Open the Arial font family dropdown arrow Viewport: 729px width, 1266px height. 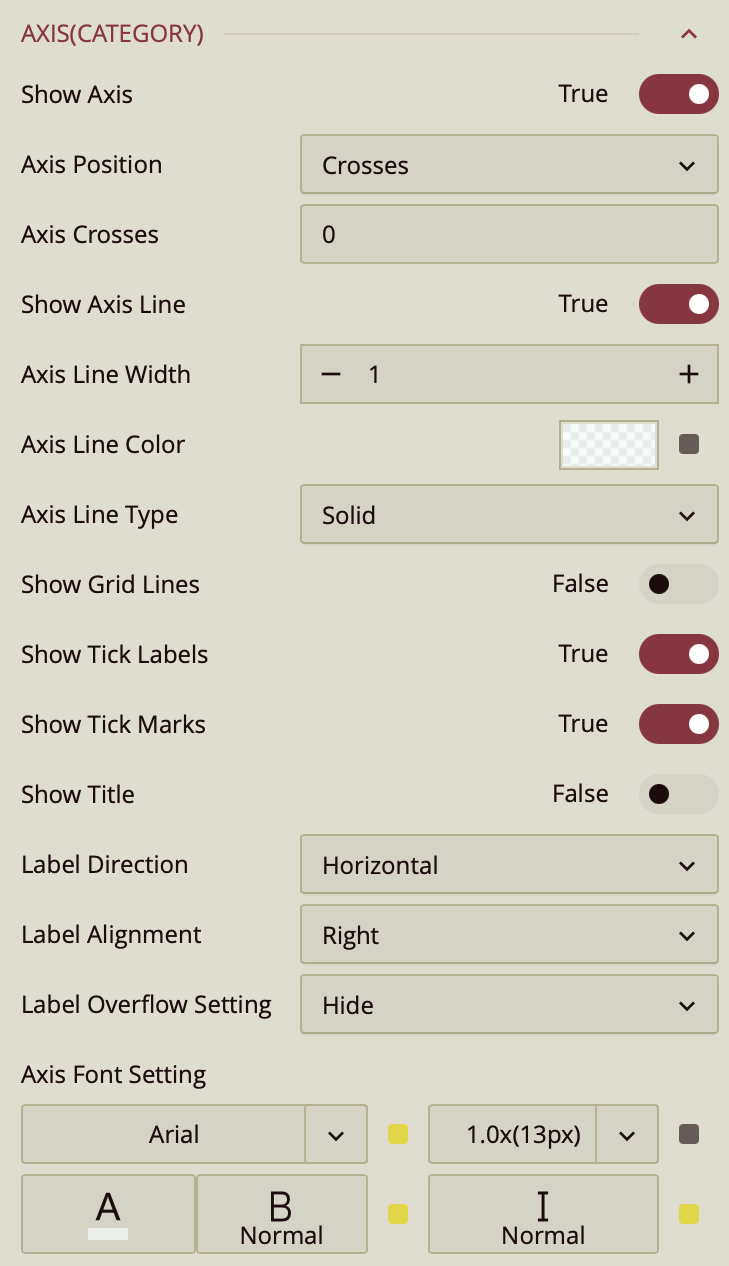coord(336,1135)
